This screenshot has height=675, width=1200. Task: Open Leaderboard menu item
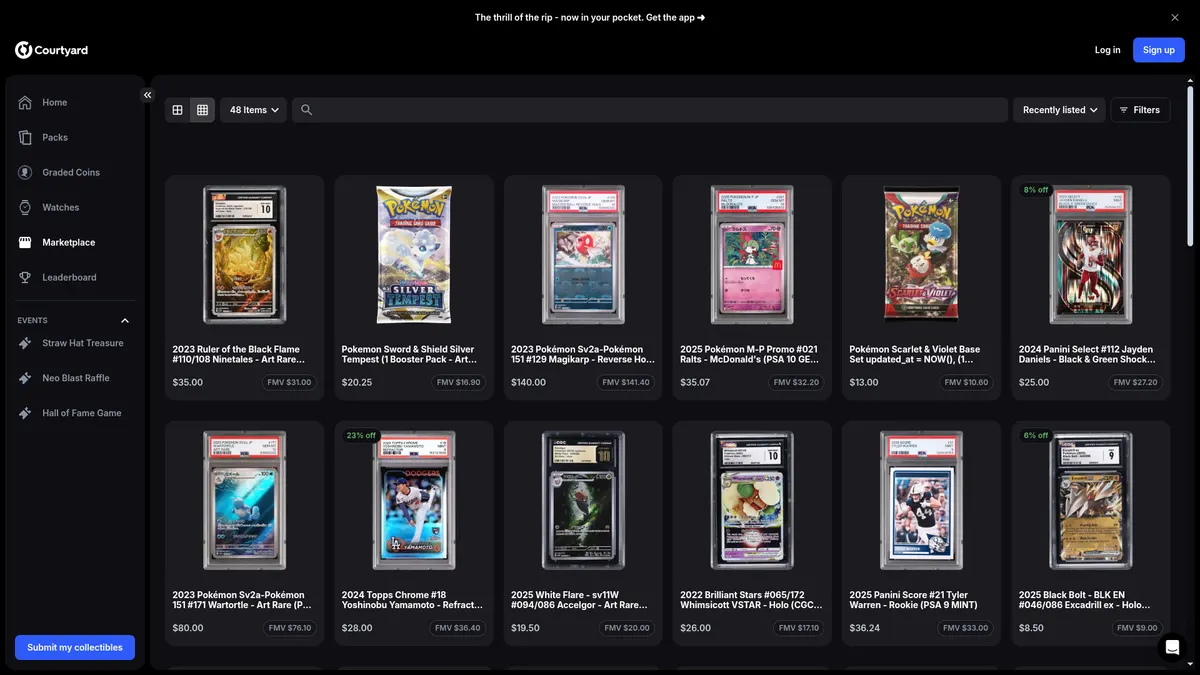click(x=75, y=277)
